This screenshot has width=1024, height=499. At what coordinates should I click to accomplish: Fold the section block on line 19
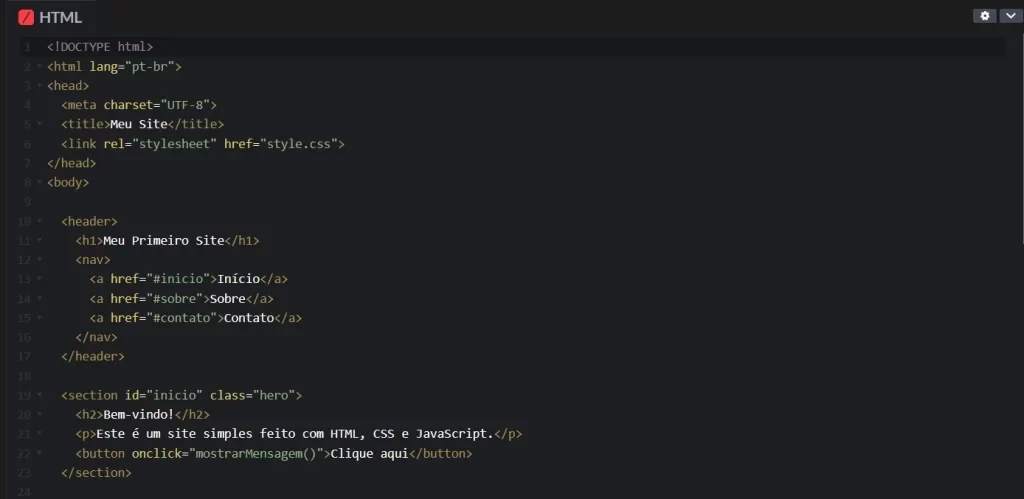coord(38,396)
